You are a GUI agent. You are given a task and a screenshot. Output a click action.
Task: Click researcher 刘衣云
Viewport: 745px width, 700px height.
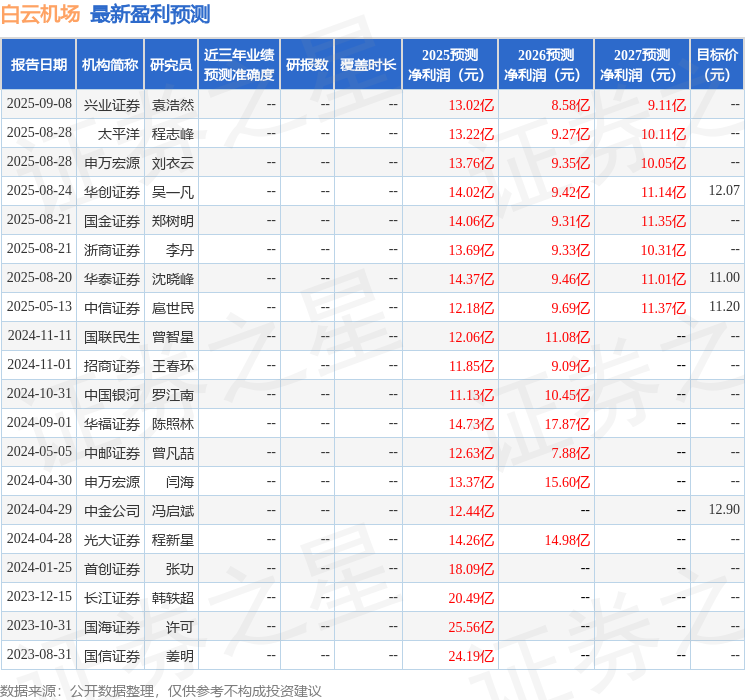click(173, 163)
